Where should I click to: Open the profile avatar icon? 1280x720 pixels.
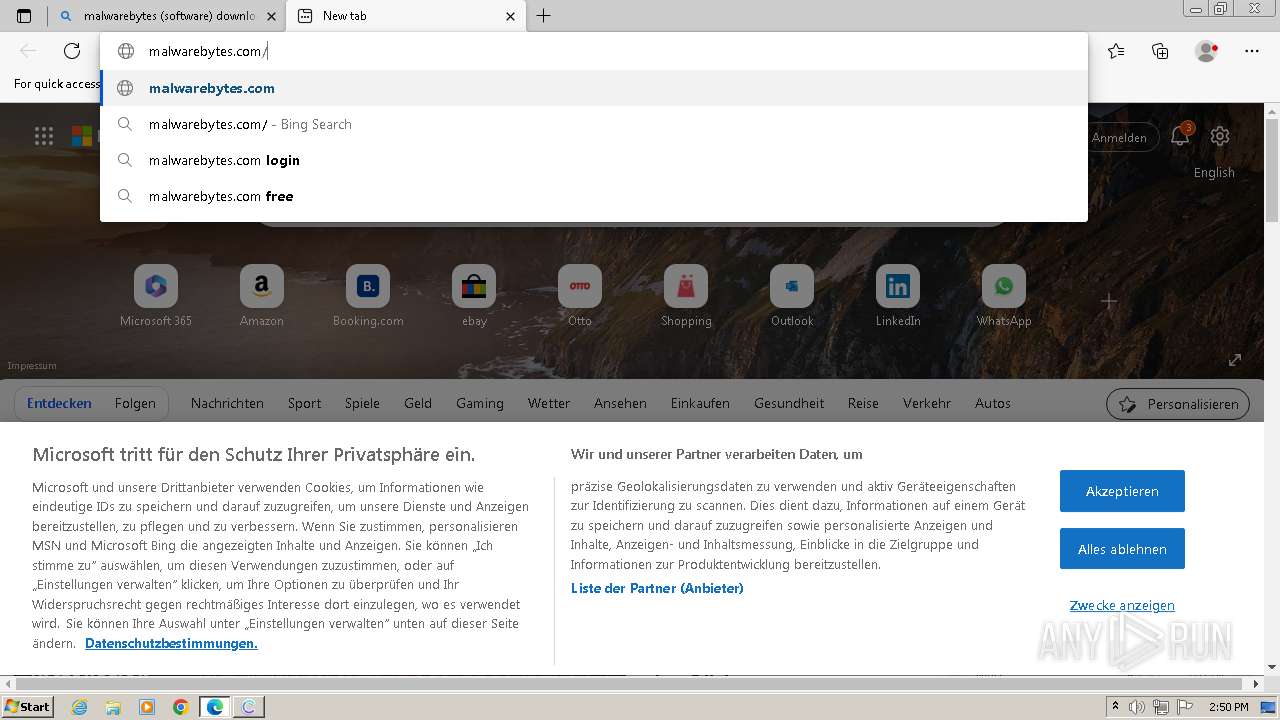(x=1206, y=51)
